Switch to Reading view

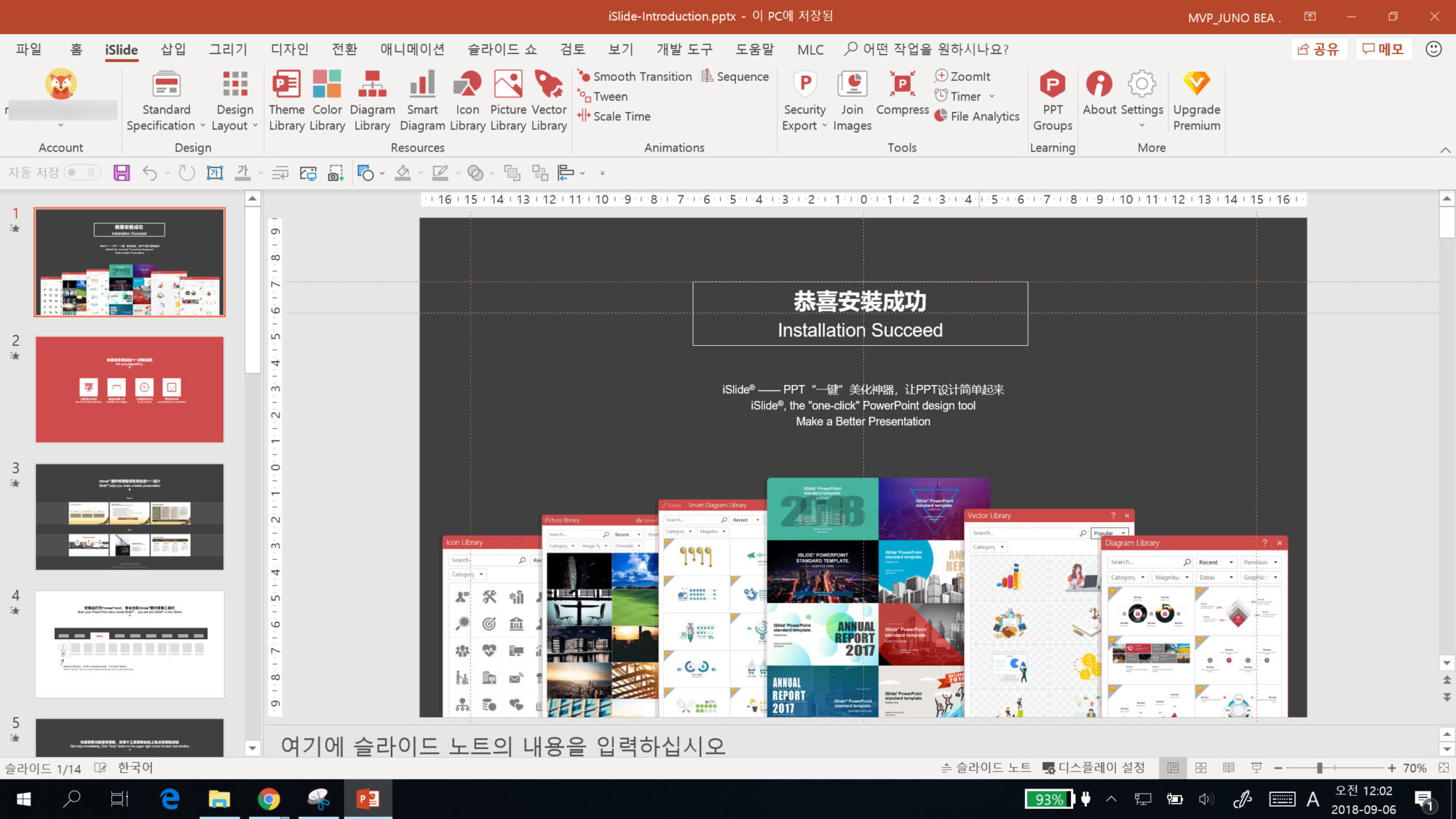(1229, 767)
